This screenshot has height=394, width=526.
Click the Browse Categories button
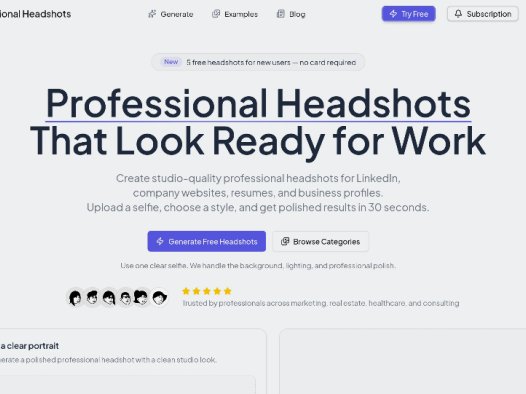(x=320, y=241)
